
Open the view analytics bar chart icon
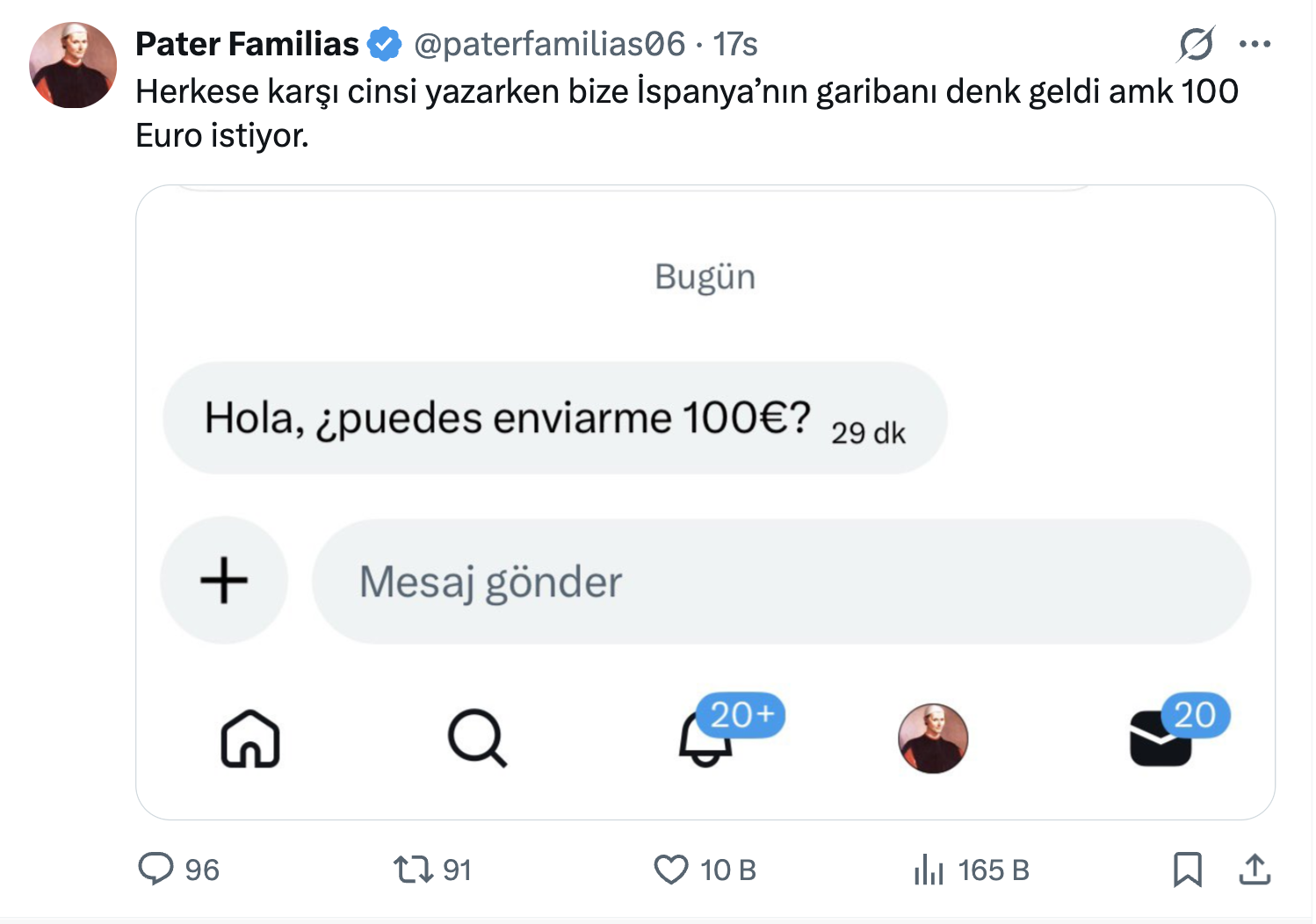click(929, 869)
